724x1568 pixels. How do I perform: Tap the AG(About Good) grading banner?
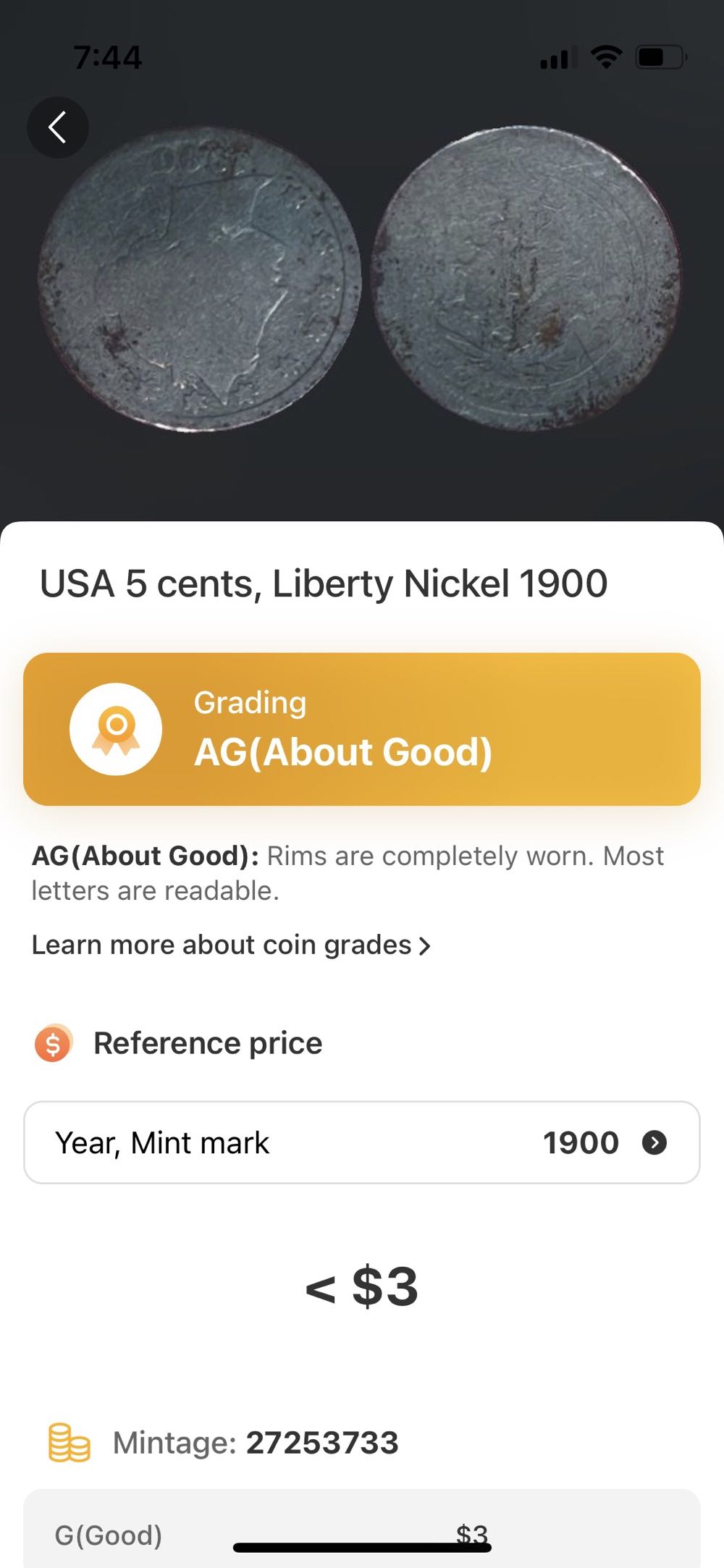361,729
